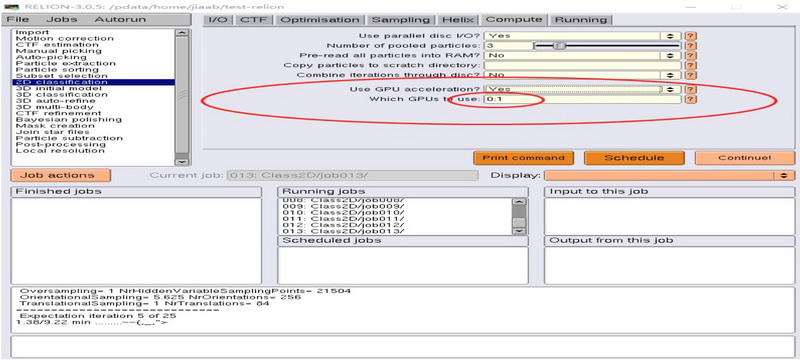Open the File menu
The image size is (800, 363).
pyautogui.click(x=18, y=19)
